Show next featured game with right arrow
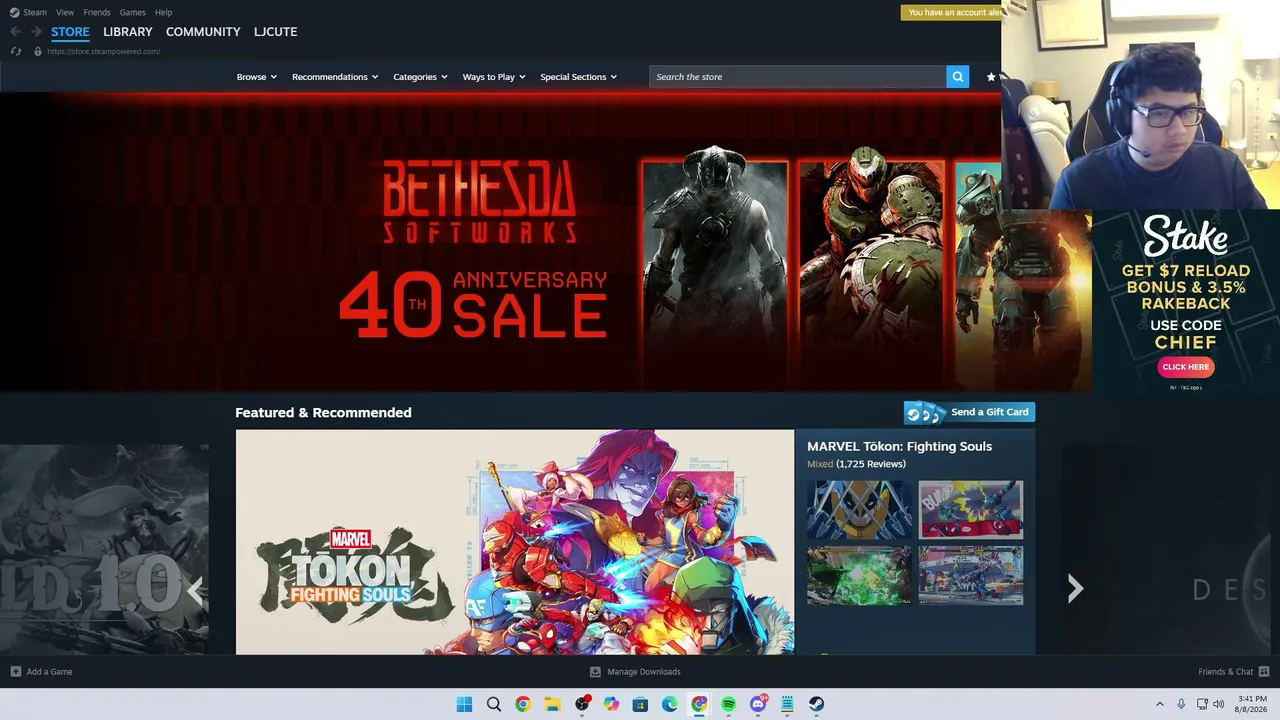Image resolution: width=1280 pixels, height=720 pixels. (1075, 588)
